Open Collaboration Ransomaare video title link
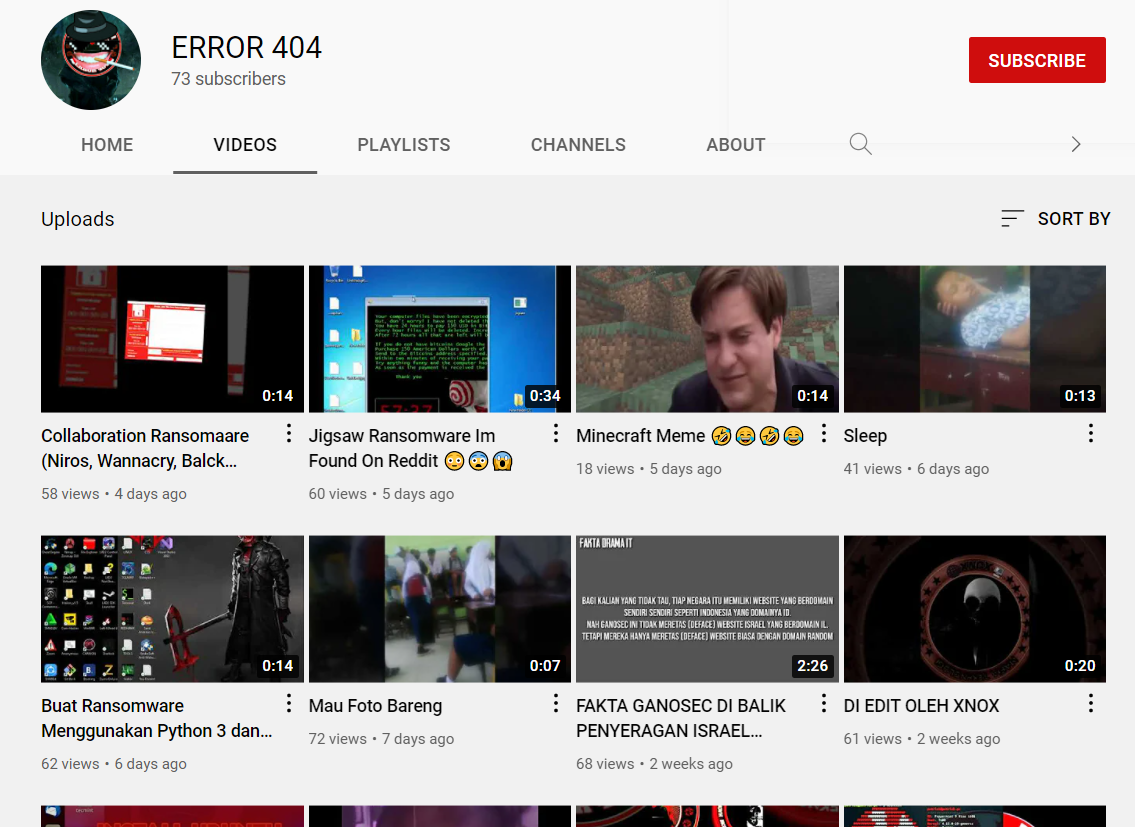 coord(145,448)
